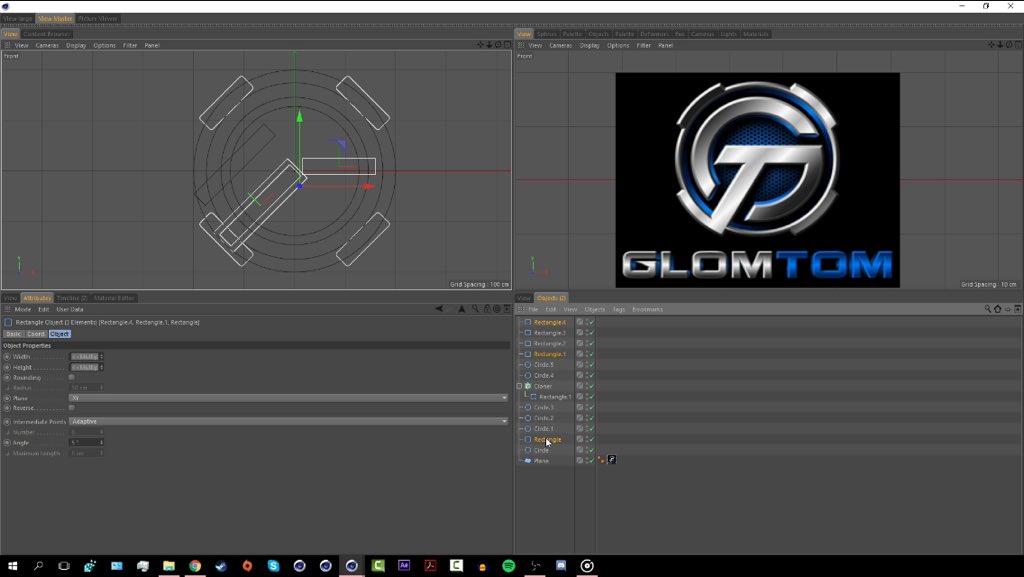
Task: Open After Effects from the taskbar
Action: (404, 566)
